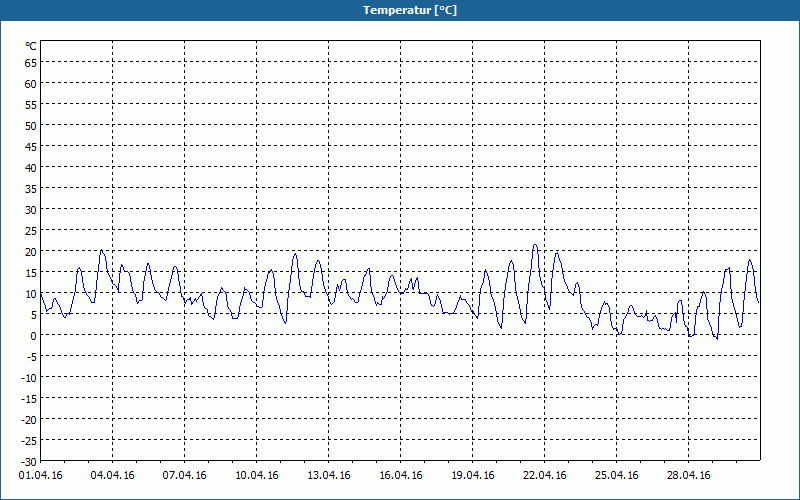Click the 50 value on the temperature axis

coord(31,126)
